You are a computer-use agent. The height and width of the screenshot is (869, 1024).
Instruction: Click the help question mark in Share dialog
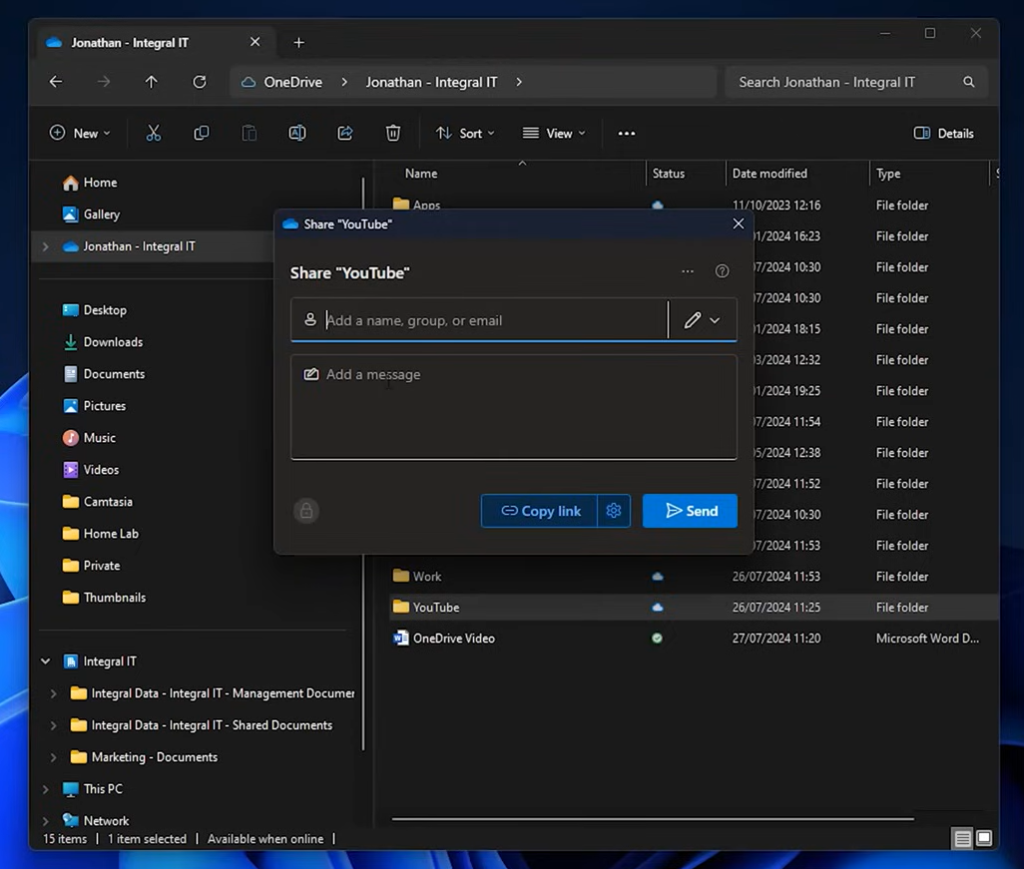coord(722,271)
